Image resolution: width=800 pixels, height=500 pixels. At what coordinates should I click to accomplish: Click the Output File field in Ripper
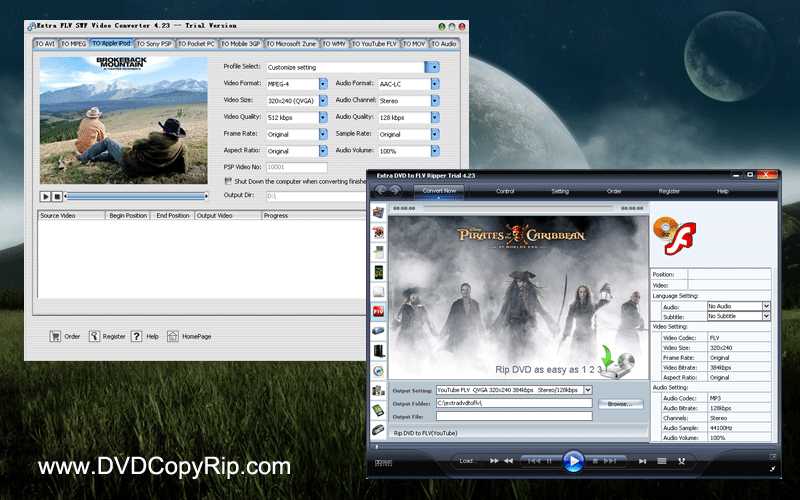pos(514,416)
